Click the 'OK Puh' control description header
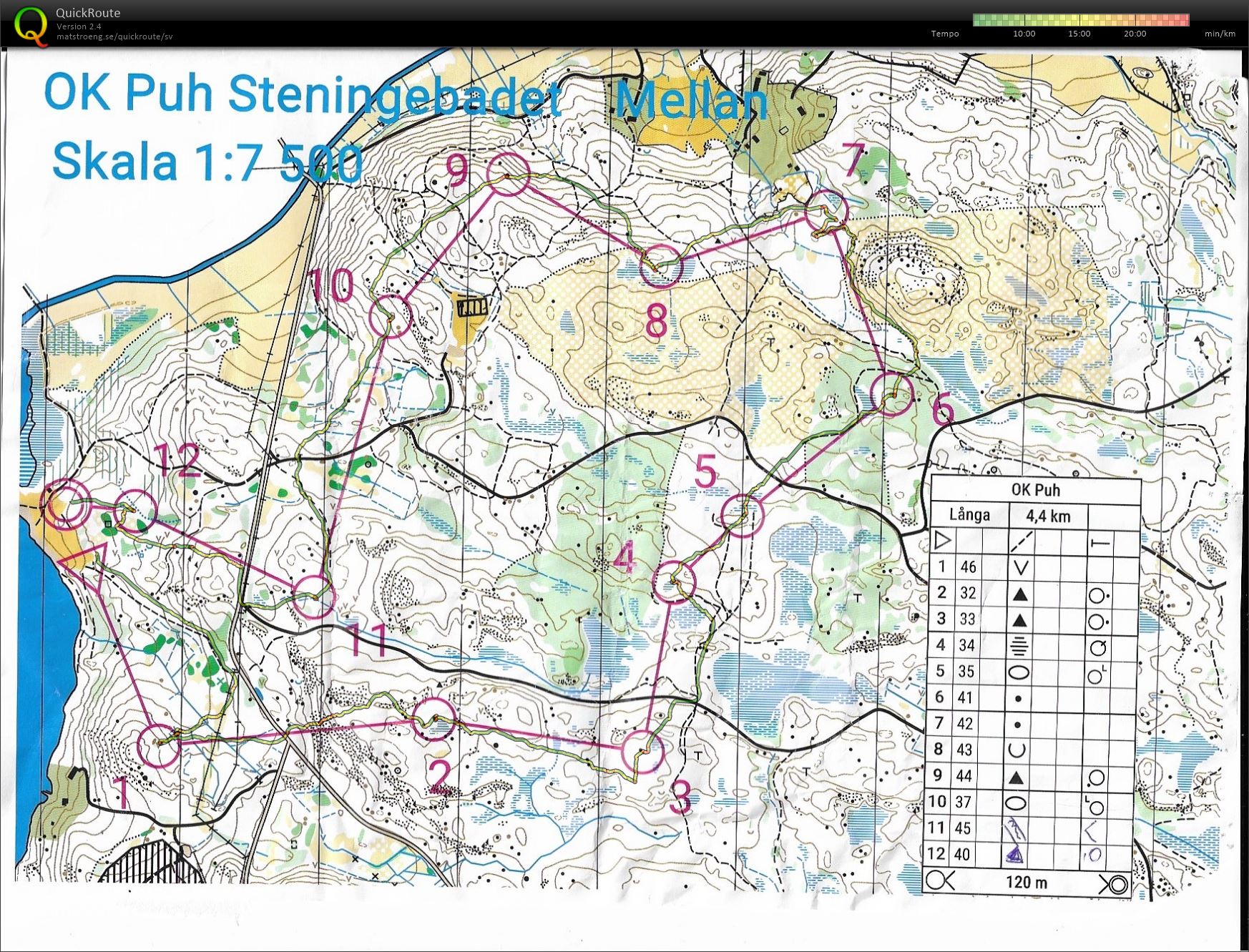The image size is (1249, 952). pyautogui.click(x=1034, y=490)
